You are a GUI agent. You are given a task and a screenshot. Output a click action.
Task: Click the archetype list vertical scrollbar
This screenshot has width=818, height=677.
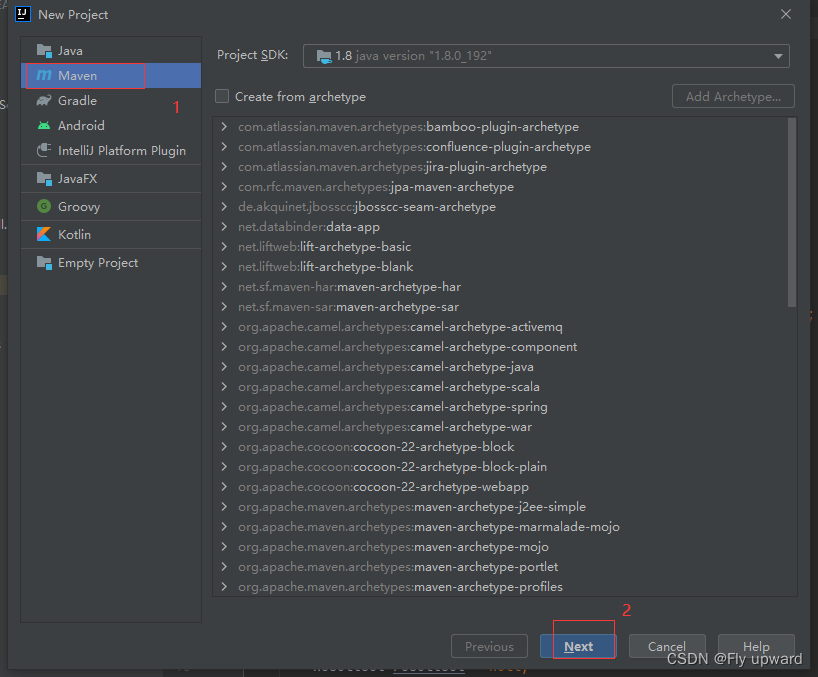click(792, 212)
